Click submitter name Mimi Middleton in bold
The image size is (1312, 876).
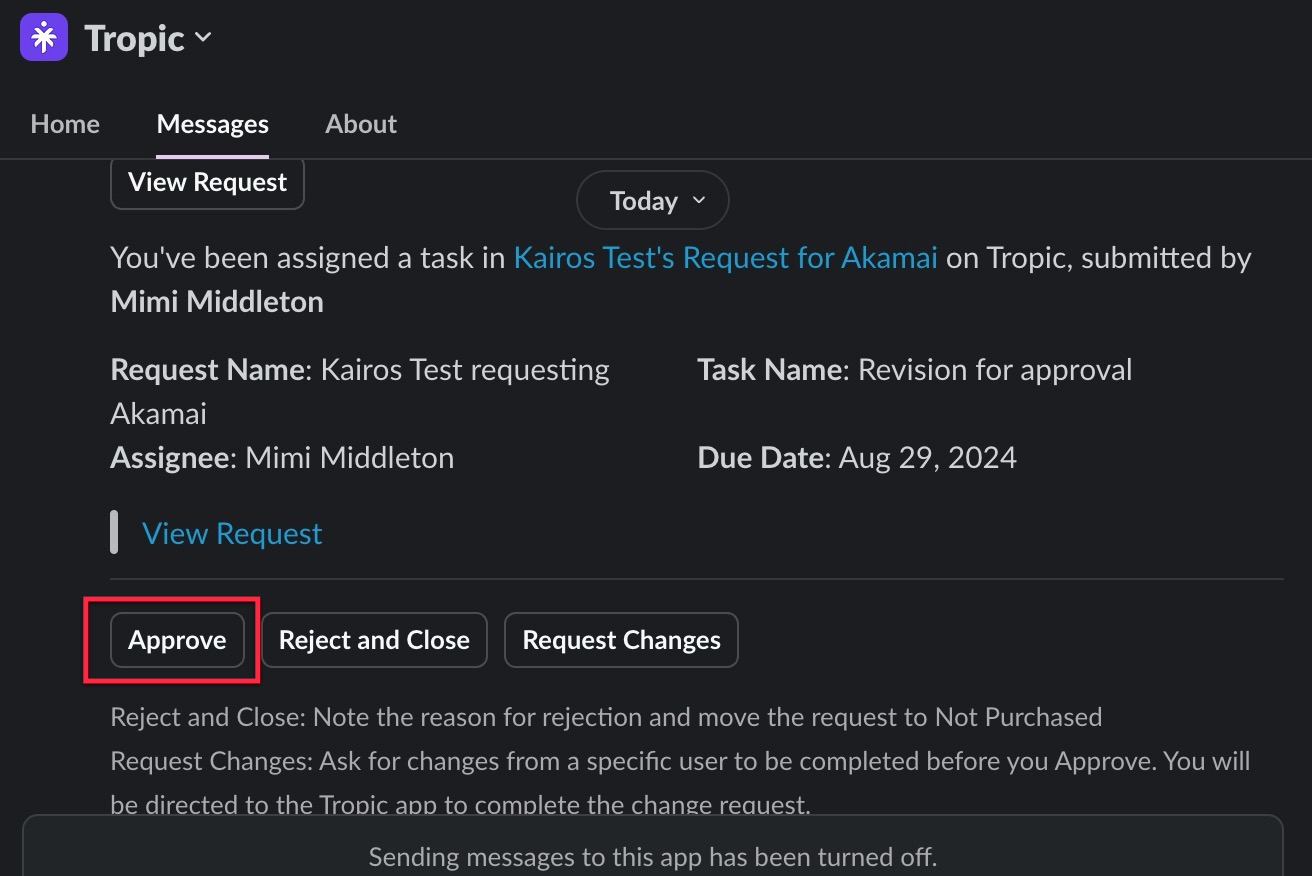[x=217, y=302]
